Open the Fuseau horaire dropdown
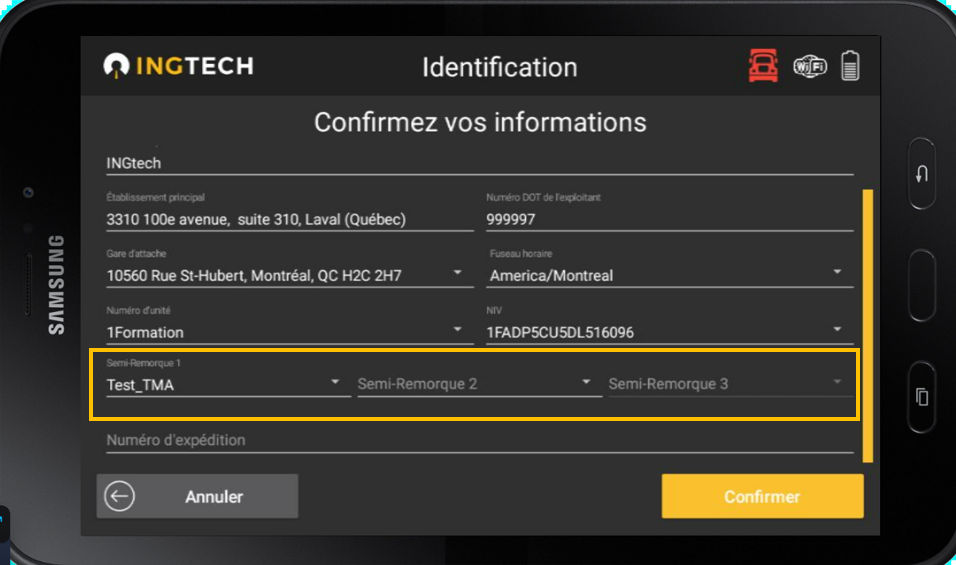 pyautogui.click(x=837, y=272)
